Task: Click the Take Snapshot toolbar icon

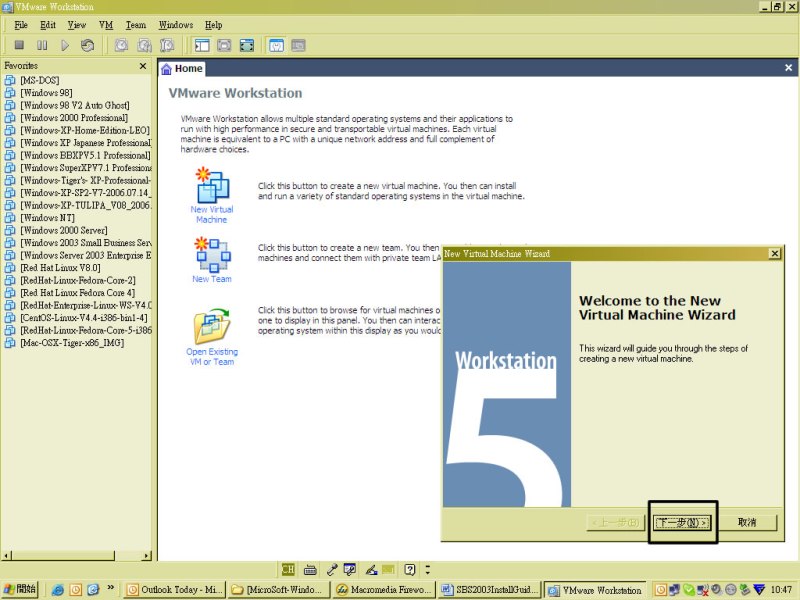Action: 121,45
